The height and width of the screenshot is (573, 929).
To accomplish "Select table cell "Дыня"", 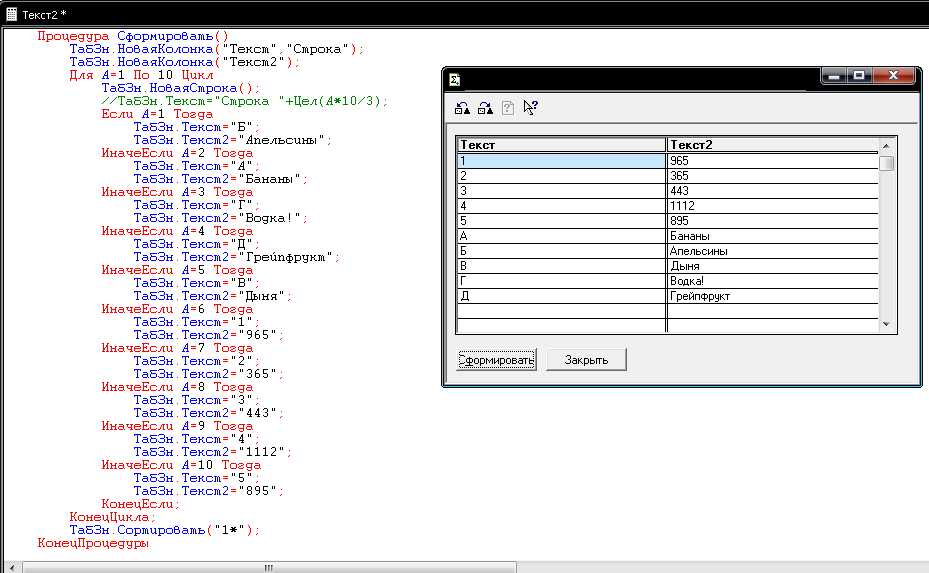I will 773,266.
